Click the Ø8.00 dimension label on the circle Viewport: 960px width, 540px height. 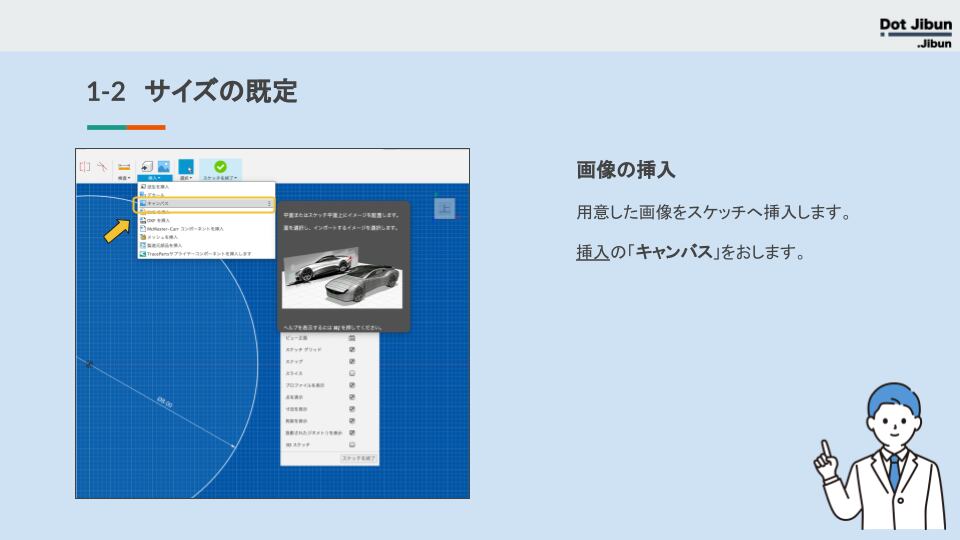pos(165,402)
